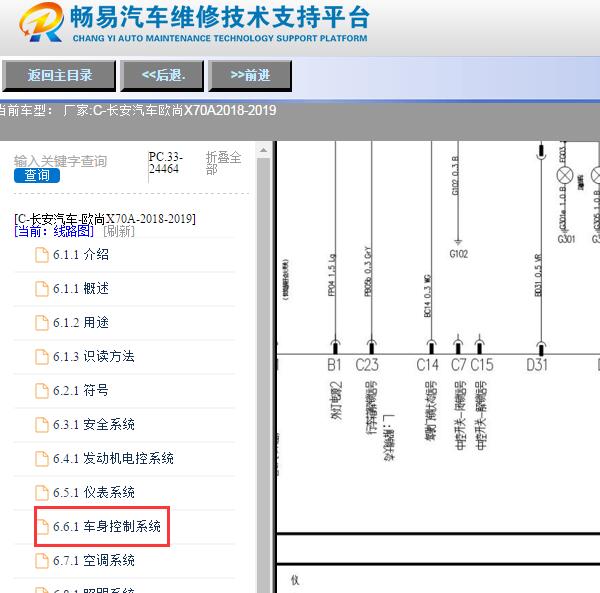This screenshot has width=600, height=593.
Task: Click ground label G301 in diagram
Action: [566, 239]
